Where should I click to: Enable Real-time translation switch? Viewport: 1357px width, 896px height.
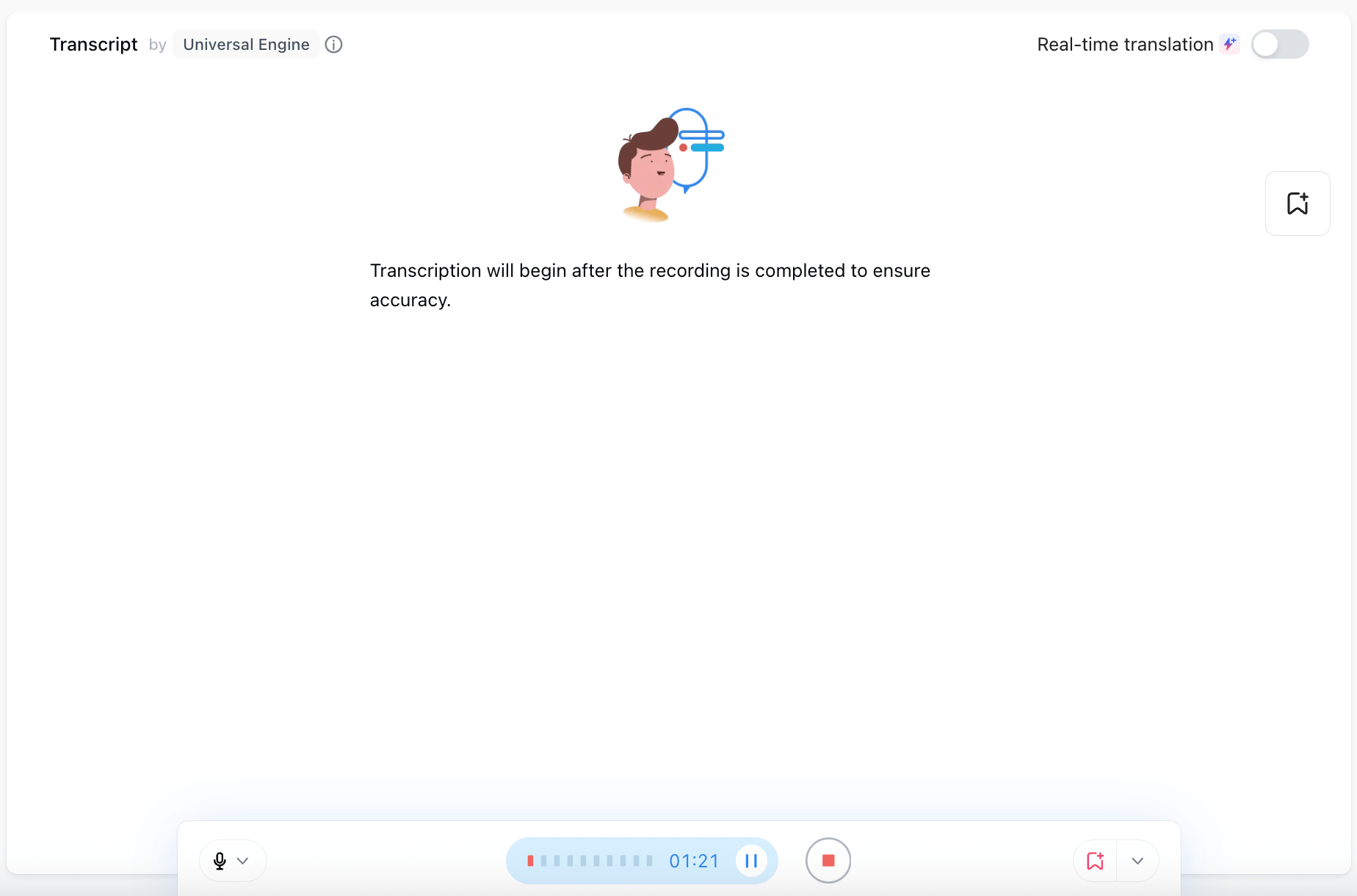(1280, 44)
